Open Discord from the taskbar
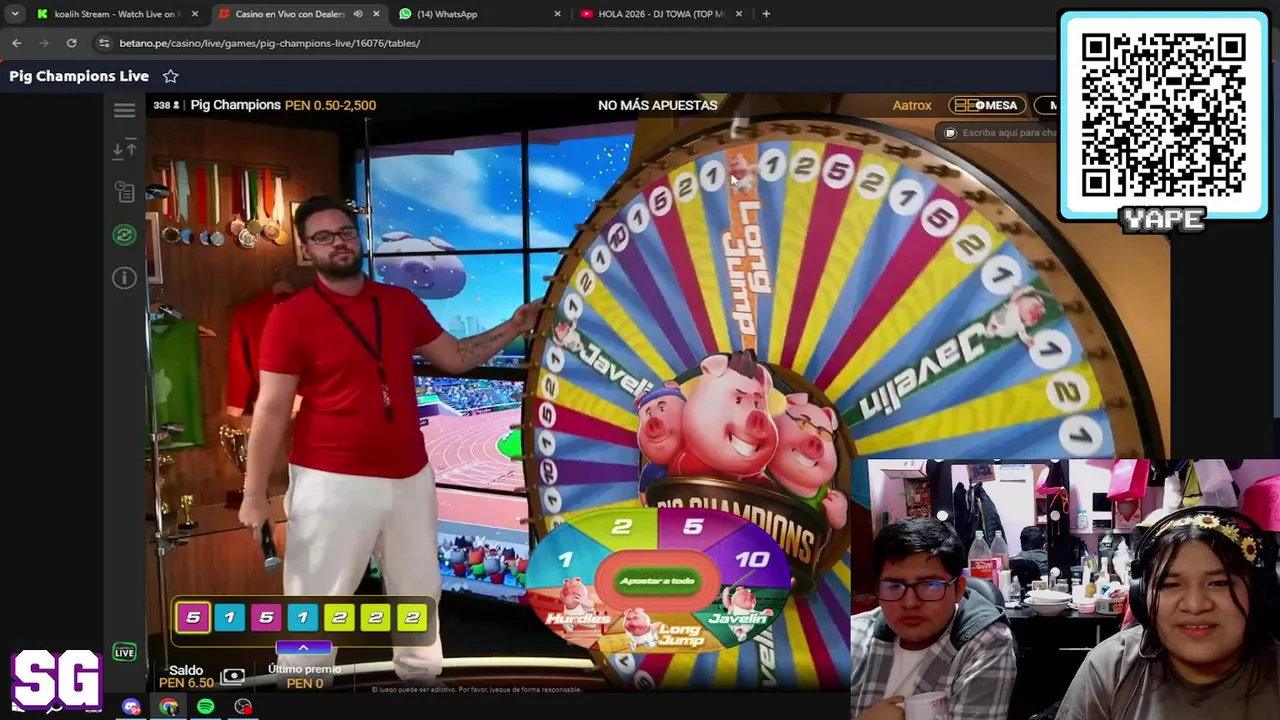This screenshot has height=720, width=1280. (x=131, y=707)
